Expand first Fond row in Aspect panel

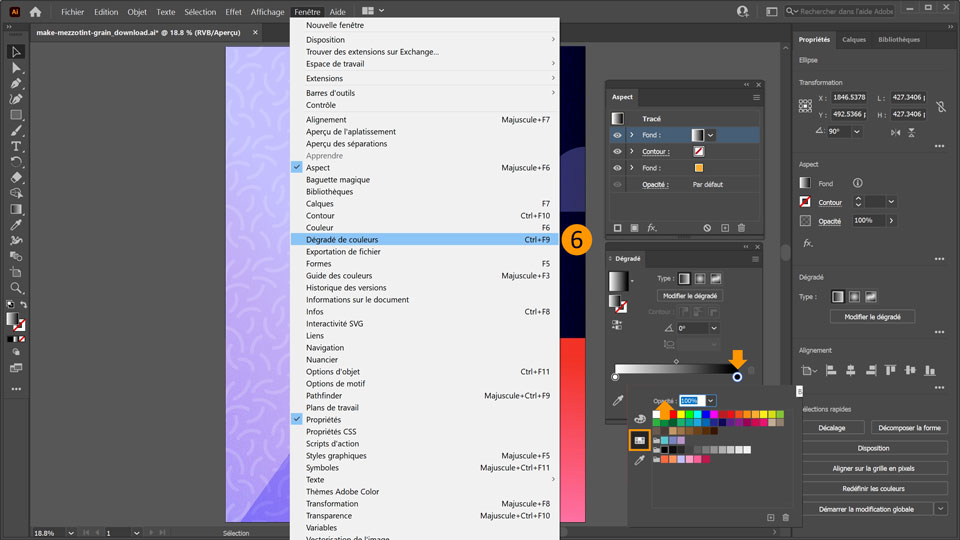631,135
